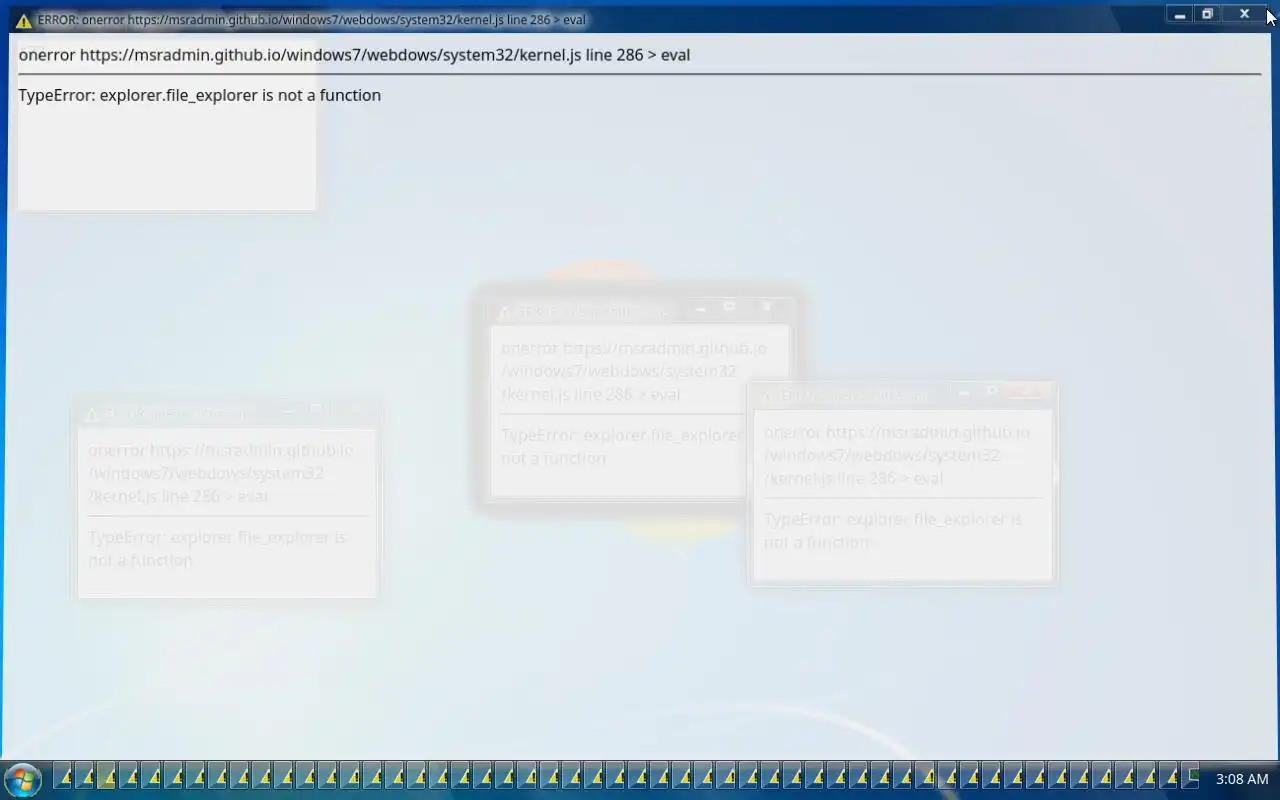Screen dimensions: 1280x800
Task: Click the green monitor icon beside the clock
Action: [1192, 776]
